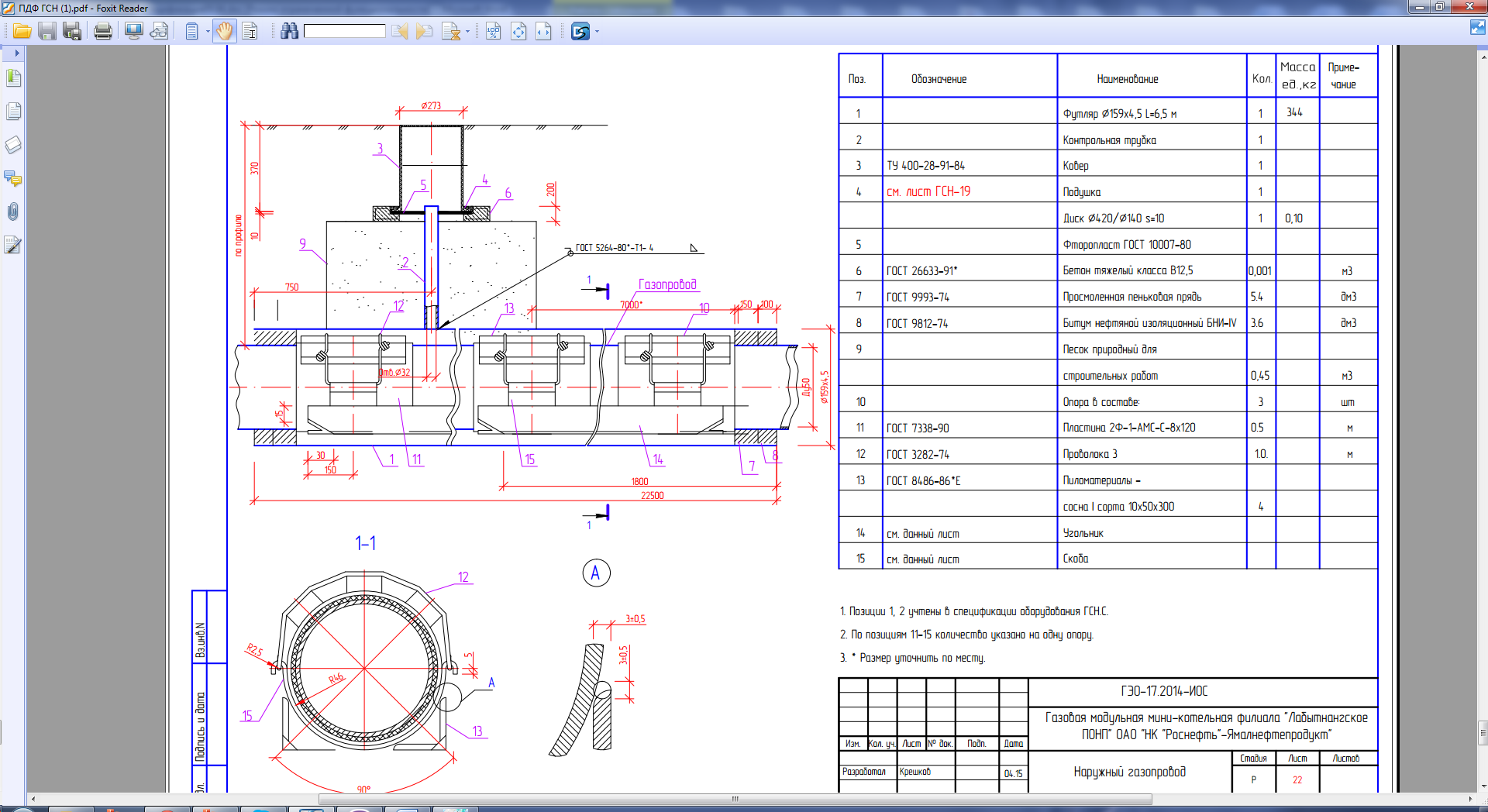Screen dimensions: 1488x812
Task: Toggle full screen mode at top right
Action: 1477,28
